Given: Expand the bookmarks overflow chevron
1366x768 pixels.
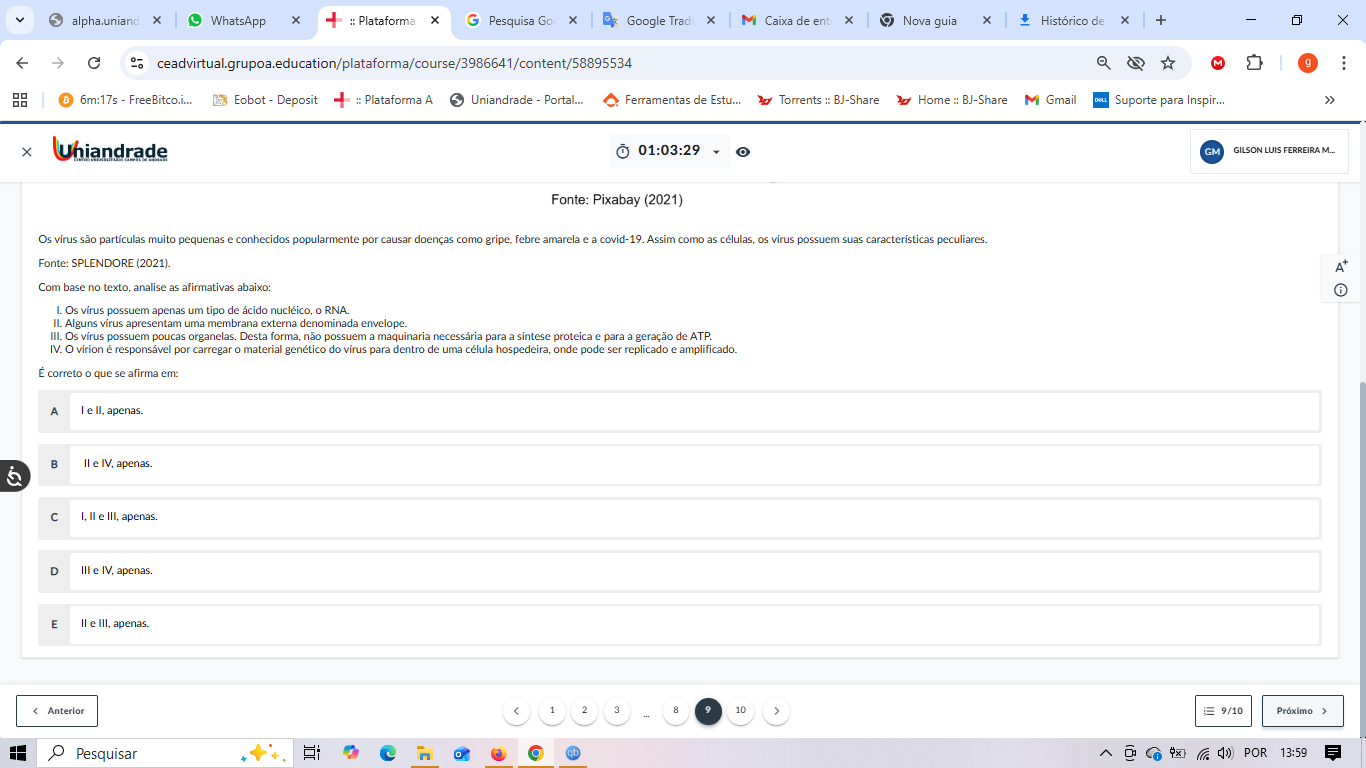Looking at the screenshot, I should point(1329,100).
